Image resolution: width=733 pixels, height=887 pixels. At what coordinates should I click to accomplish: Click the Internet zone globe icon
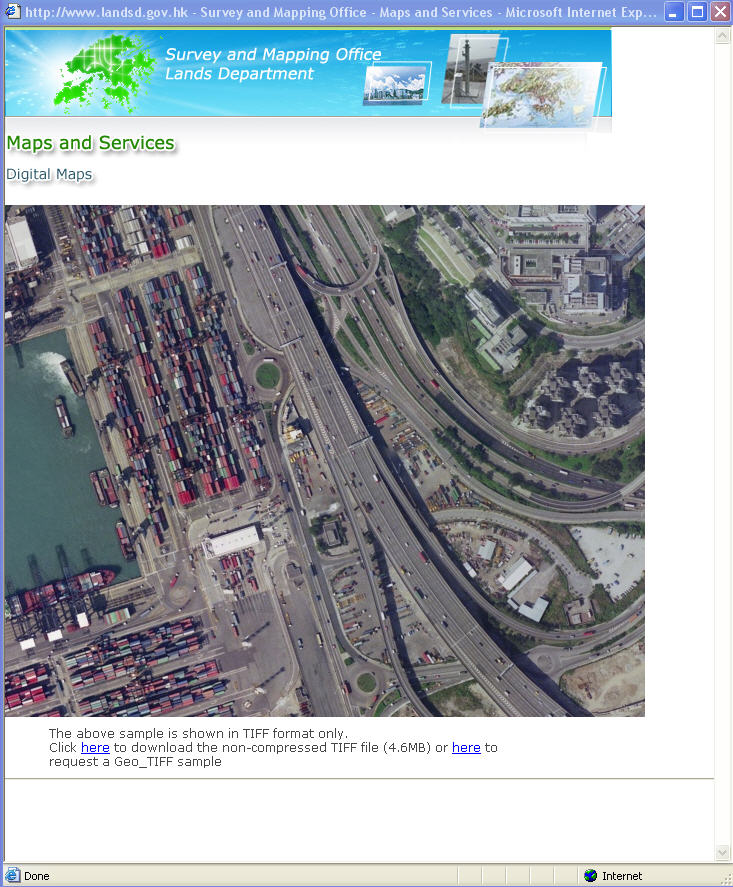(590, 876)
